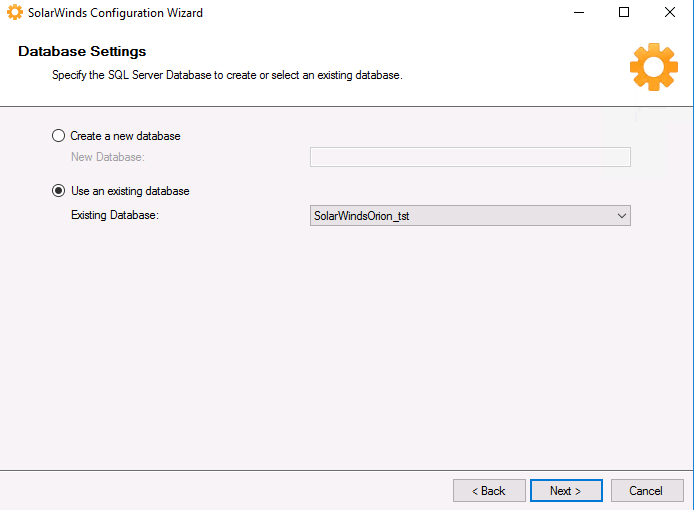This screenshot has height=510, width=694.
Task: Go to the next wizard step
Action: coord(566,491)
